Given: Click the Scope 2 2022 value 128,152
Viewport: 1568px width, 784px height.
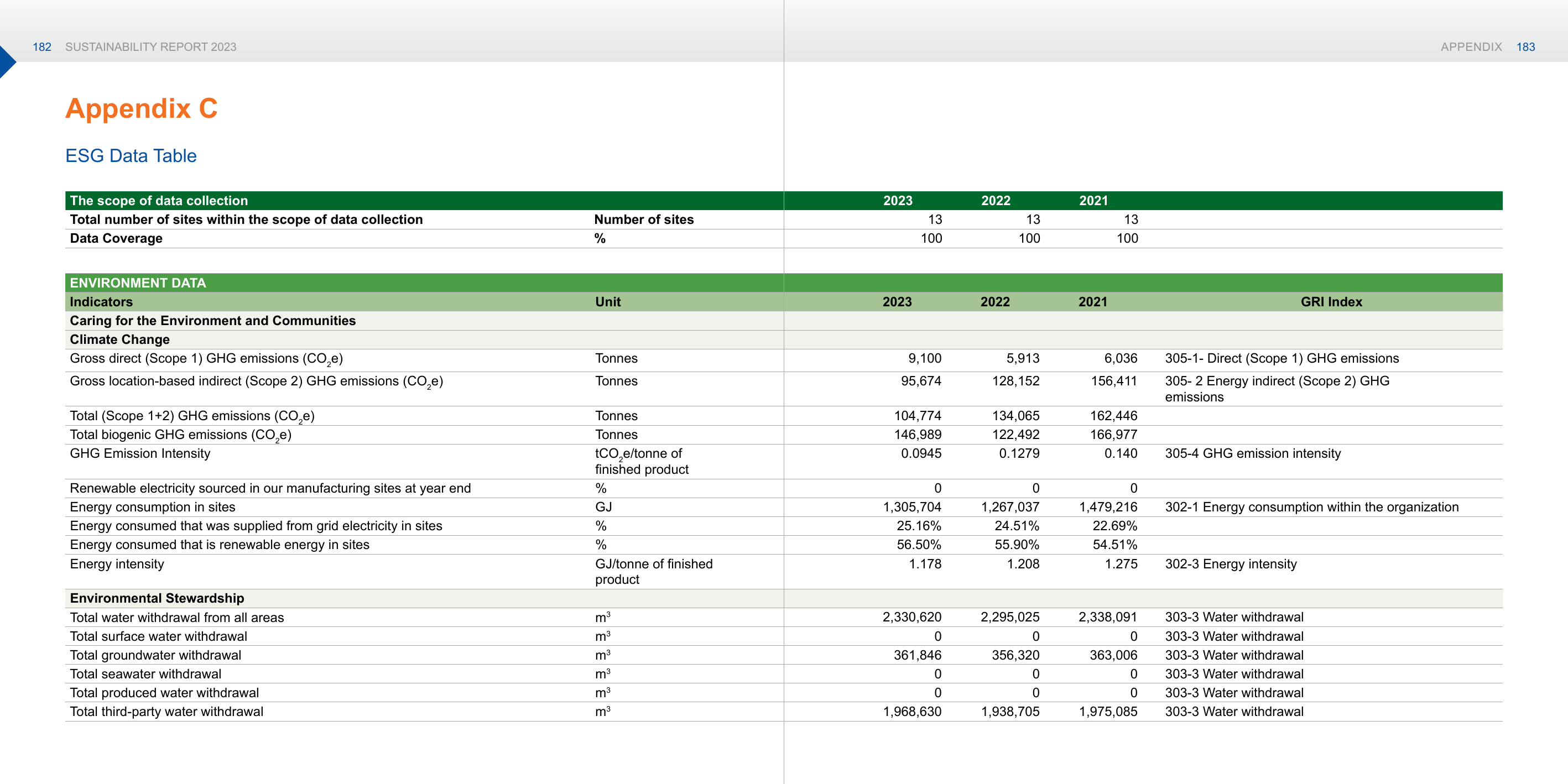Looking at the screenshot, I should coord(1016,381).
